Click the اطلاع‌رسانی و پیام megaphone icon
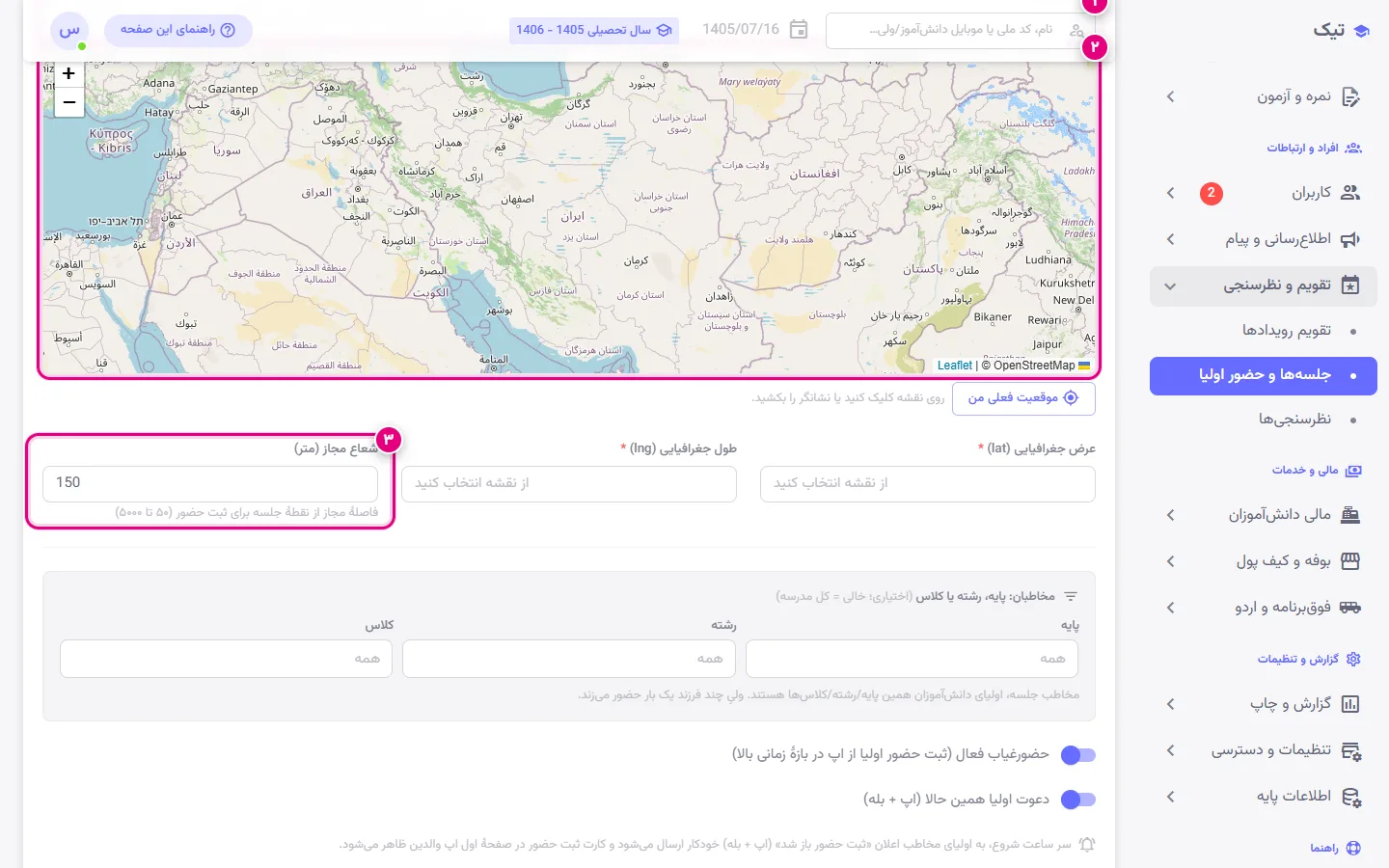Image resolution: width=1389 pixels, height=868 pixels. [x=1350, y=239]
